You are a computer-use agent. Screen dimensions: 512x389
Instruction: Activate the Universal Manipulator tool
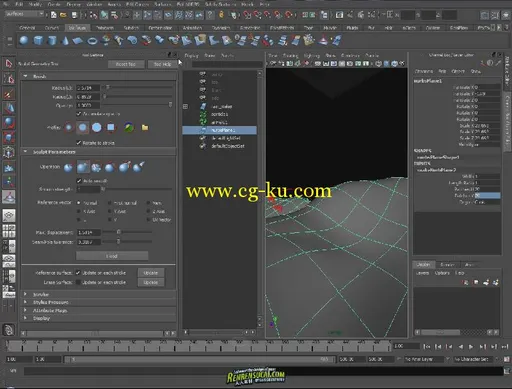click(x=9, y=152)
